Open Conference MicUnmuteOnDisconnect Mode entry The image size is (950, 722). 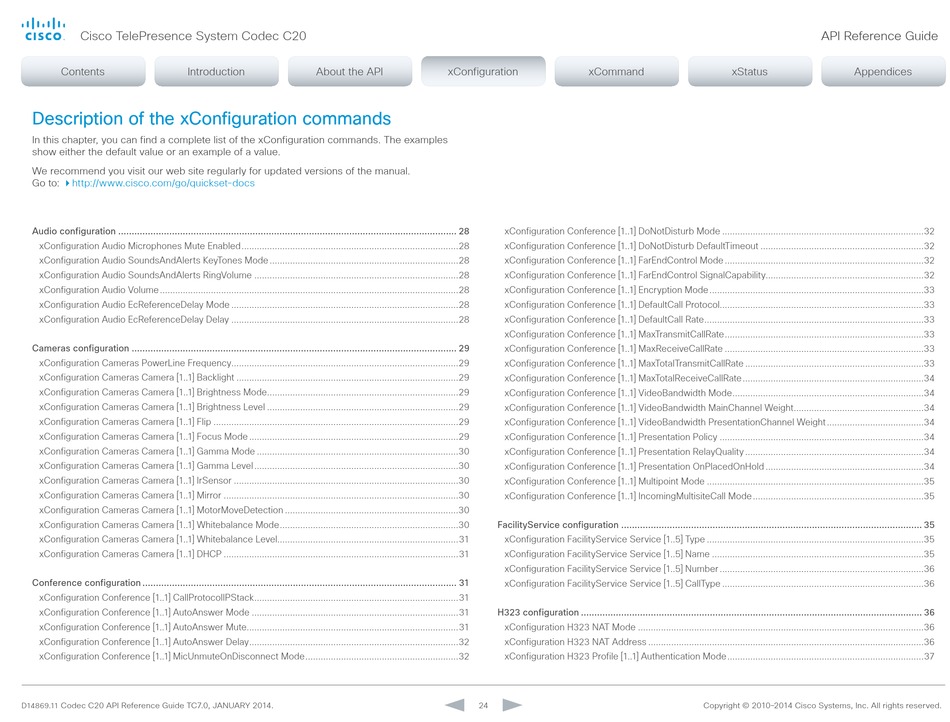coord(254,657)
